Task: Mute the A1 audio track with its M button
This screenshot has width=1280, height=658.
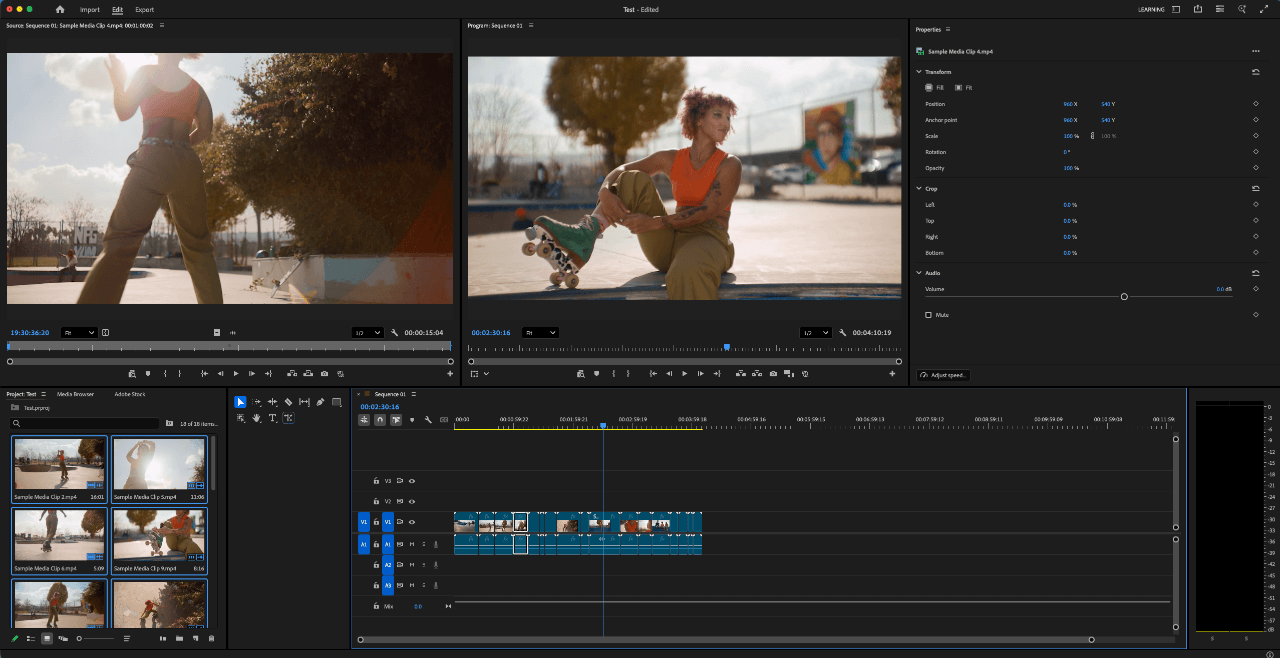Action: tap(412, 544)
